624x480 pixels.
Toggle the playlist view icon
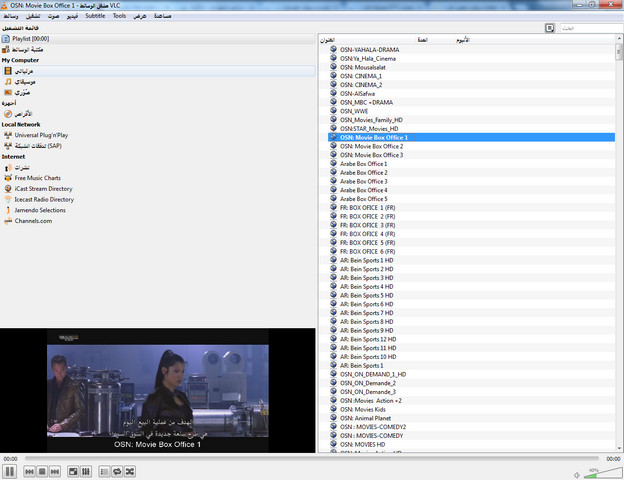104,471
